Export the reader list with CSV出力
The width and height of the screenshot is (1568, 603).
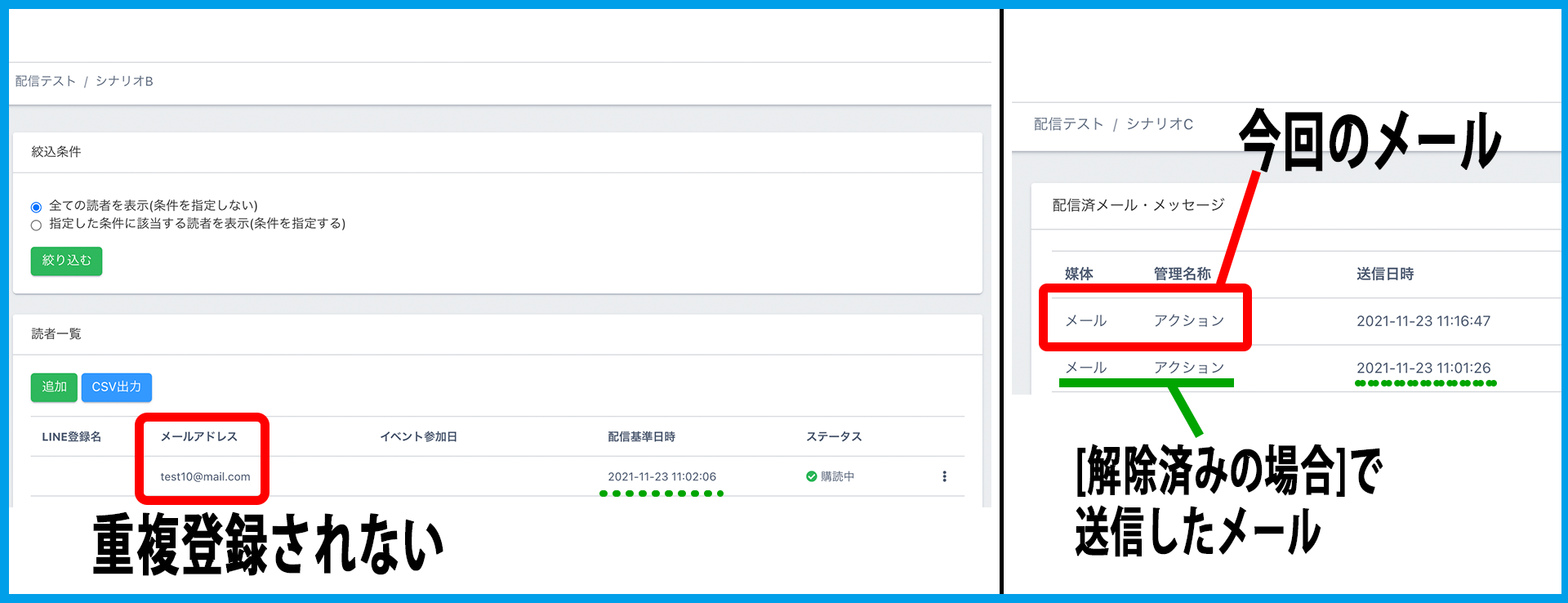click(116, 387)
